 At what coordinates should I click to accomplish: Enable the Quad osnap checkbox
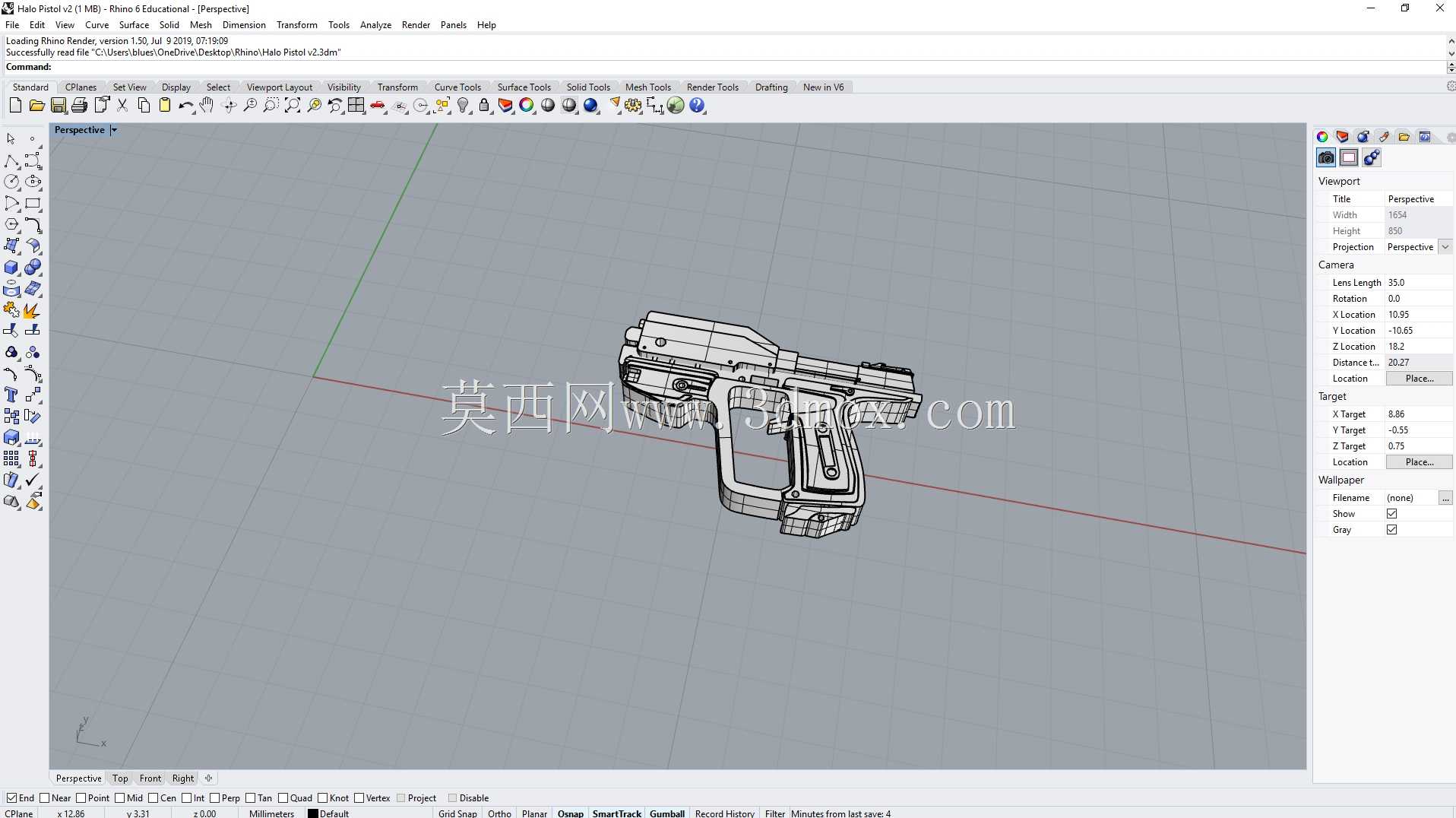point(283,797)
